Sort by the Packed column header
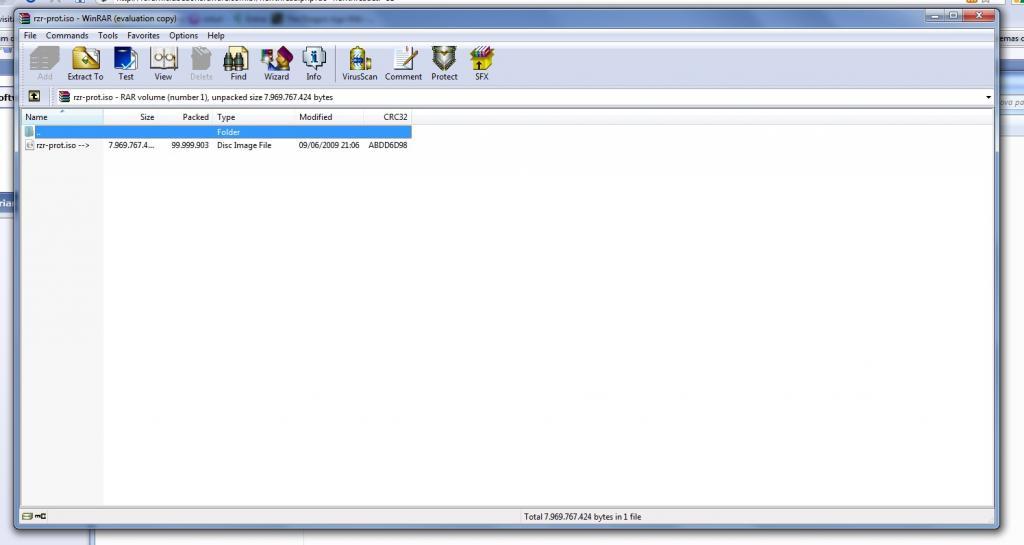 point(185,117)
